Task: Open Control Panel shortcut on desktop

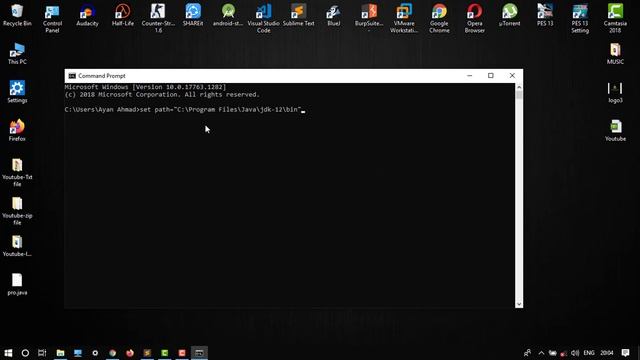Action: [x=52, y=19]
